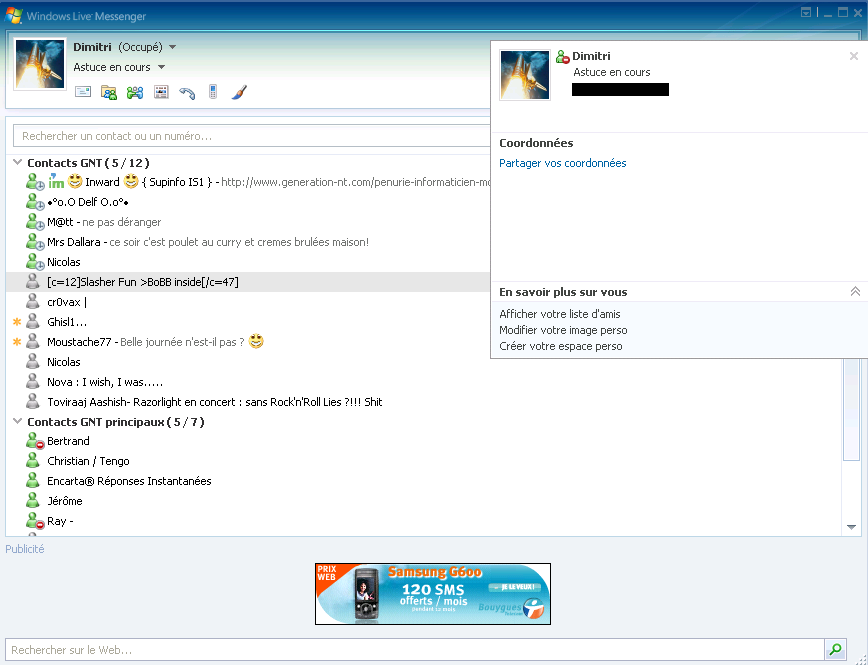Close the Dimitri contact card popup
This screenshot has width=868, height=665.
[854, 56]
